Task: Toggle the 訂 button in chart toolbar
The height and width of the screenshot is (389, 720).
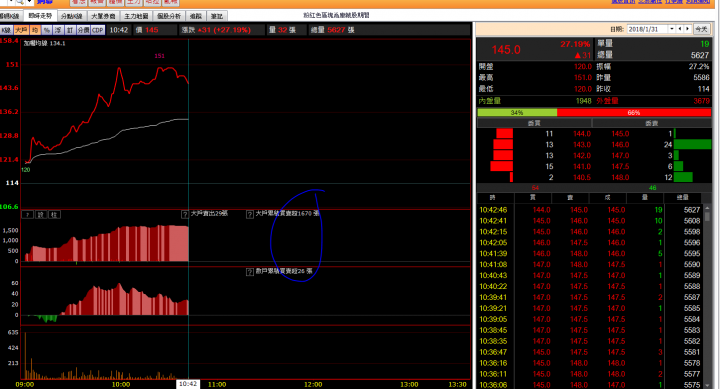Action: tap(70, 30)
